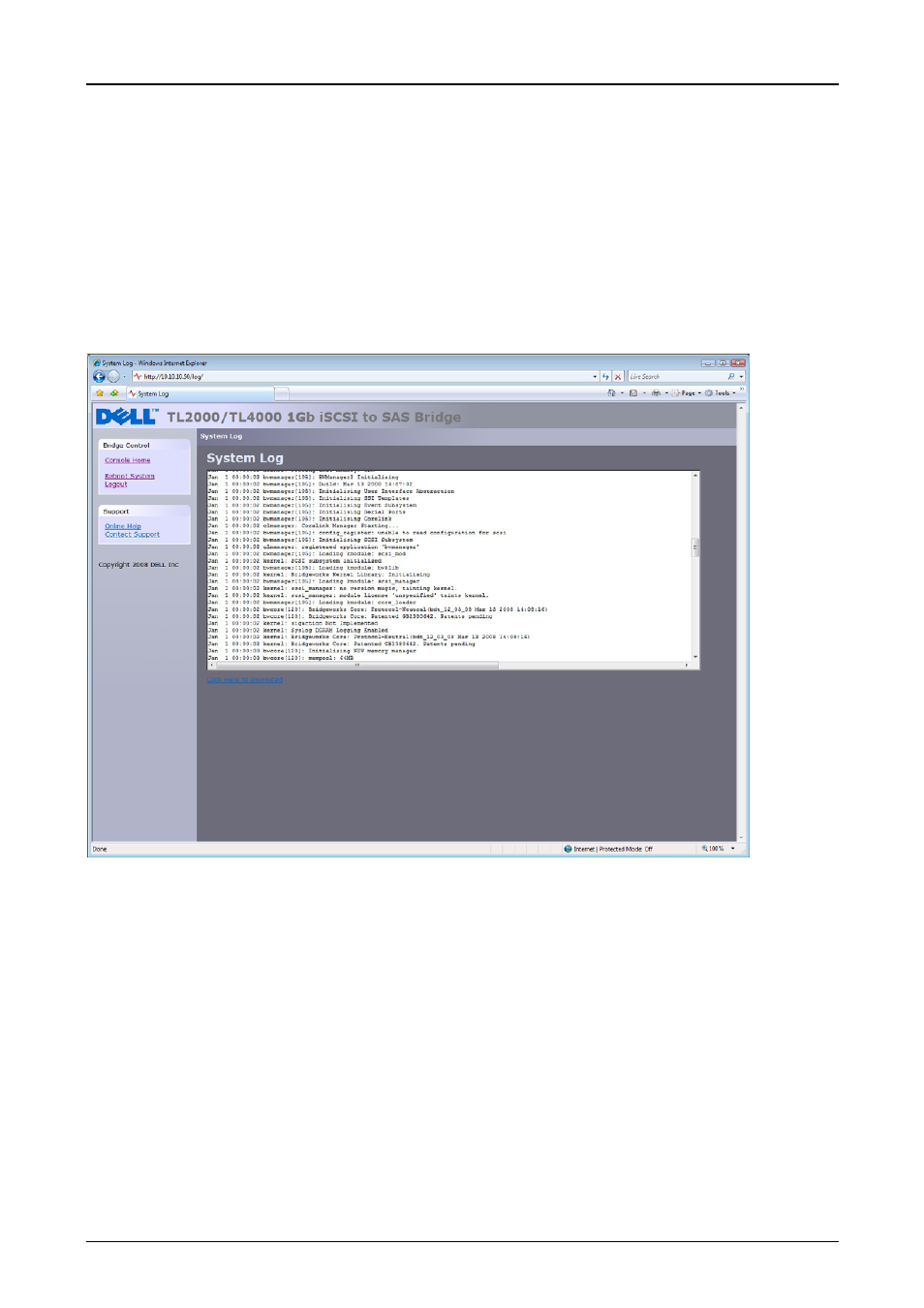The width and height of the screenshot is (924, 1308).
Task: Open a new blank tab
Action: [x=282, y=393]
